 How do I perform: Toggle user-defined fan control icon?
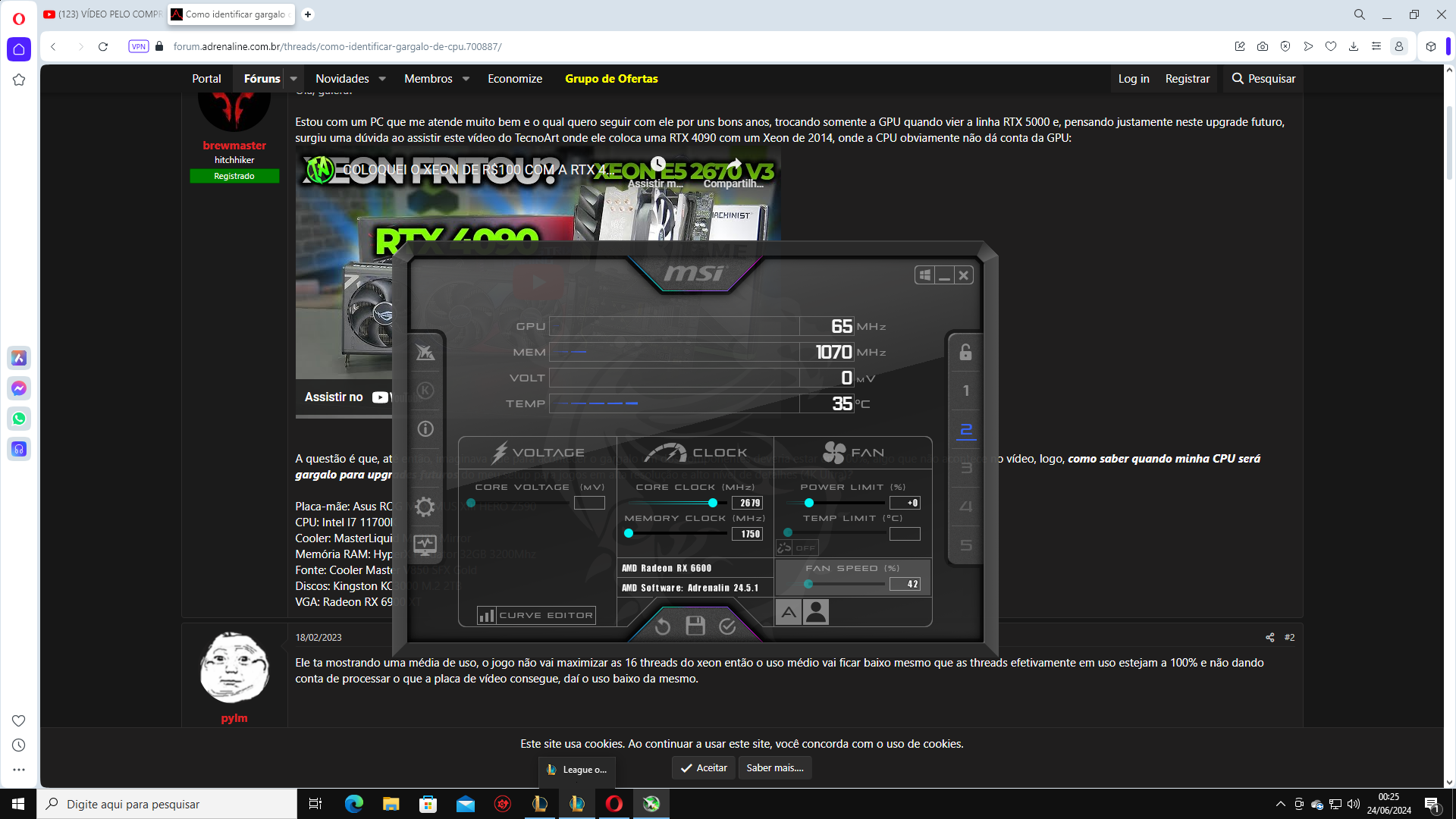(816, 612)
